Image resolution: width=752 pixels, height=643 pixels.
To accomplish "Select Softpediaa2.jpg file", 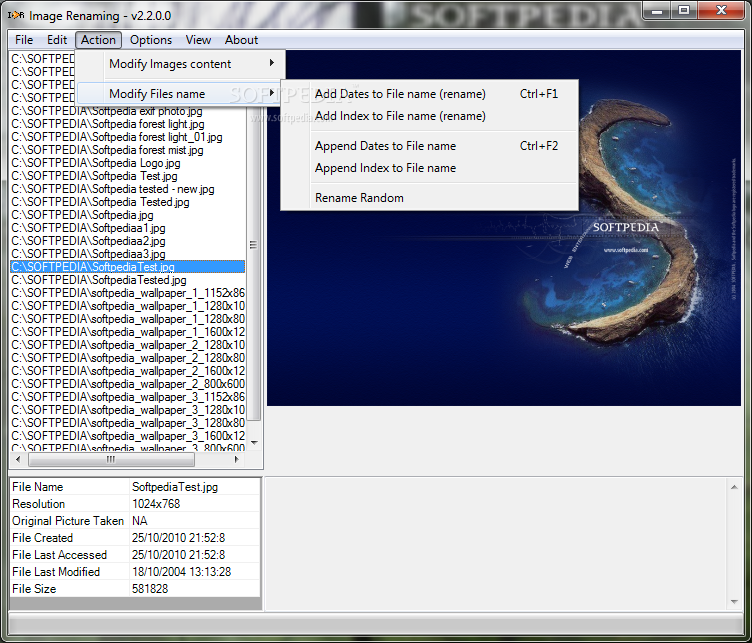I will 128,241.
